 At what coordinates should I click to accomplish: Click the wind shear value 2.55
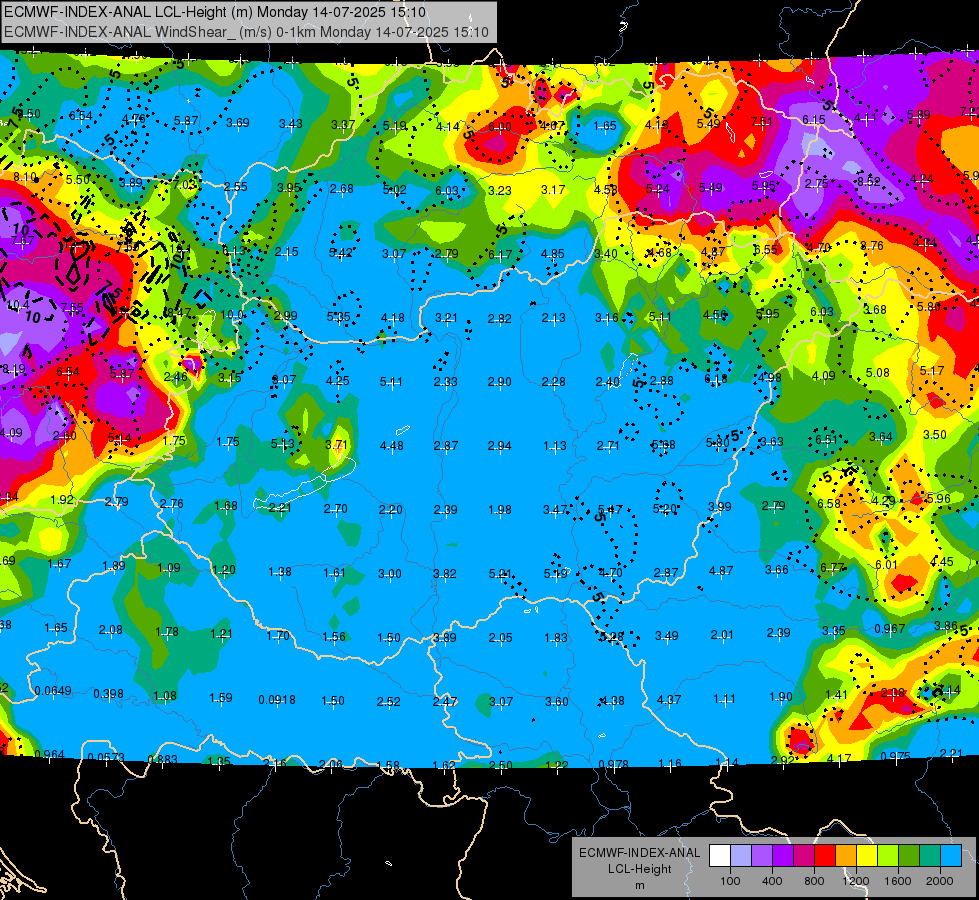pos(236,187)
